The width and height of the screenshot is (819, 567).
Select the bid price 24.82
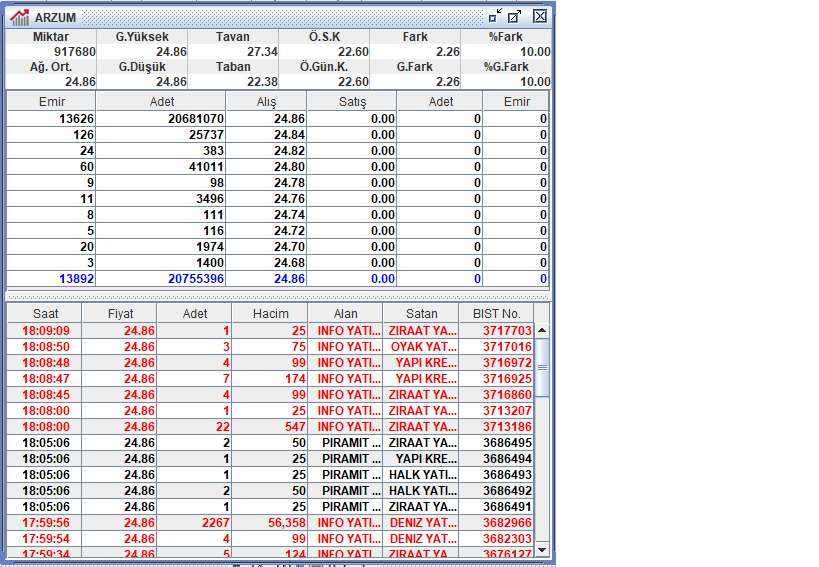point(289,151)
